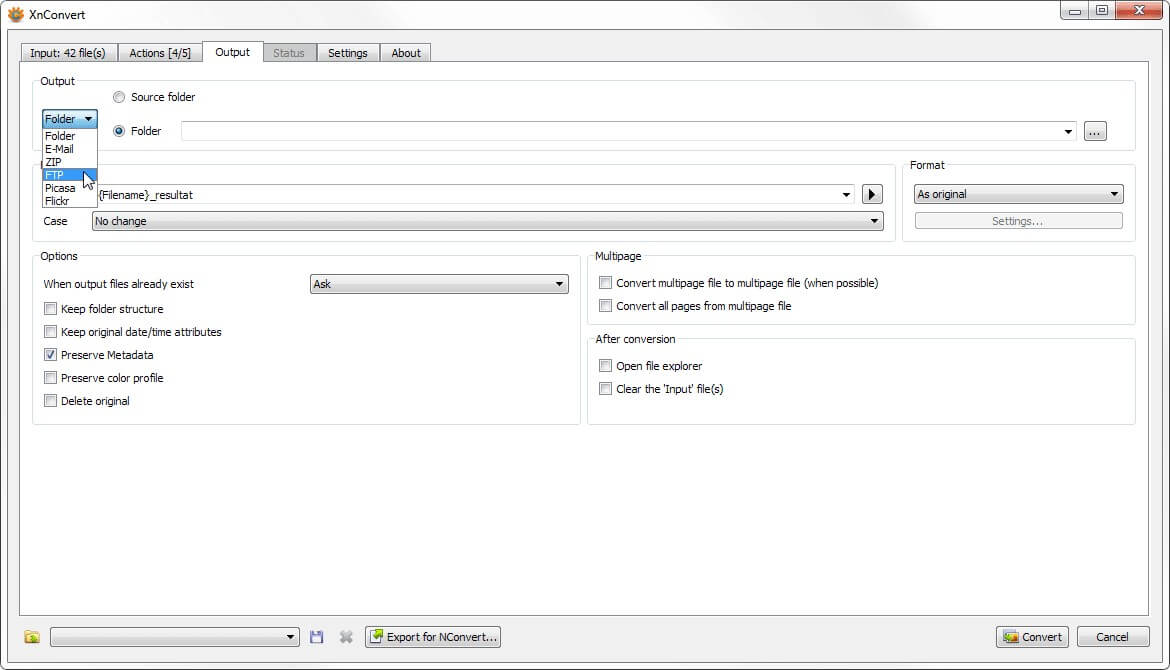Save current preset with floppy disk icon
The width and height of the screenshot is (1170, 670).
click(x=317, y=636)
